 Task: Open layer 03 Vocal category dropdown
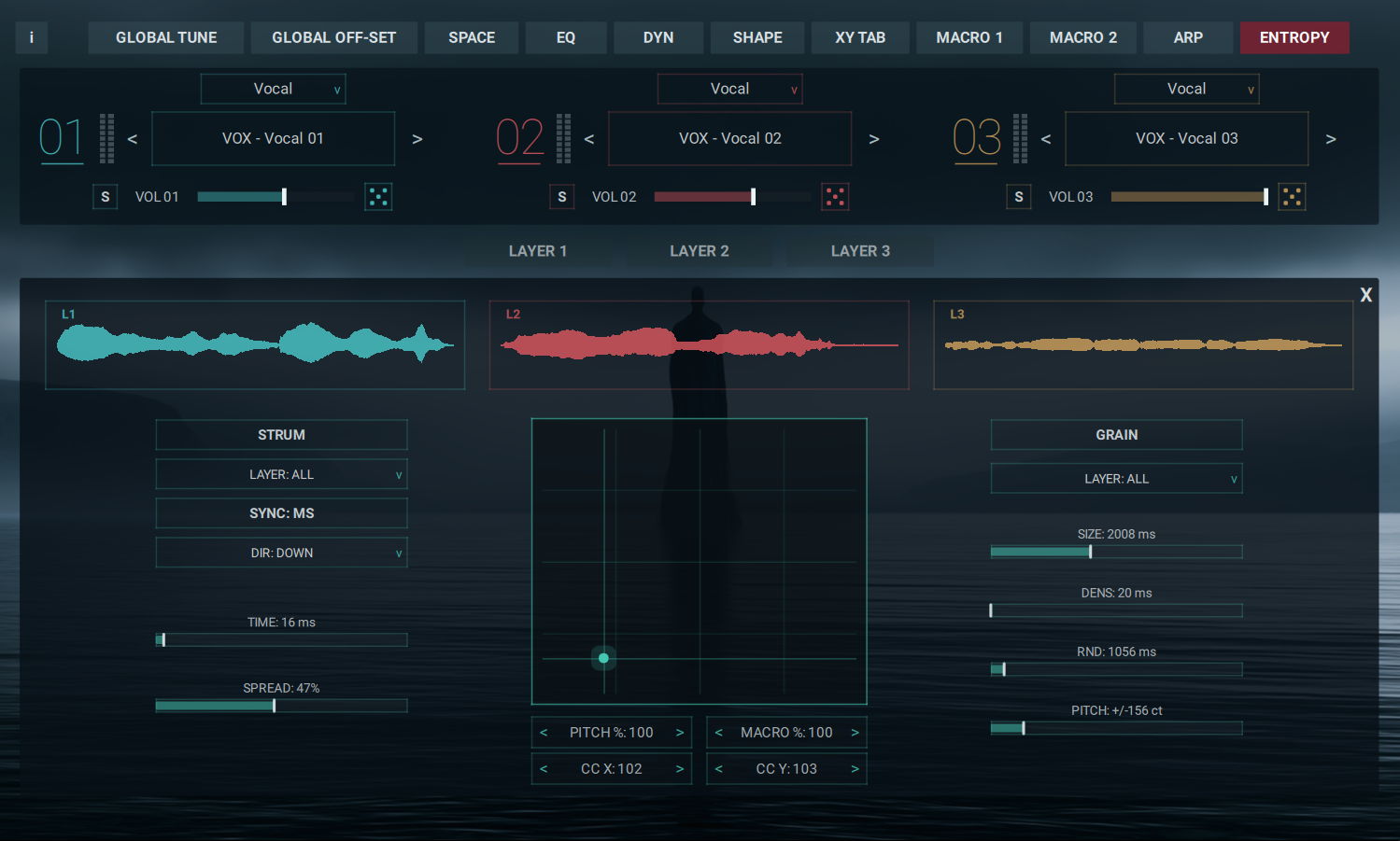(x=1187, y=89)
